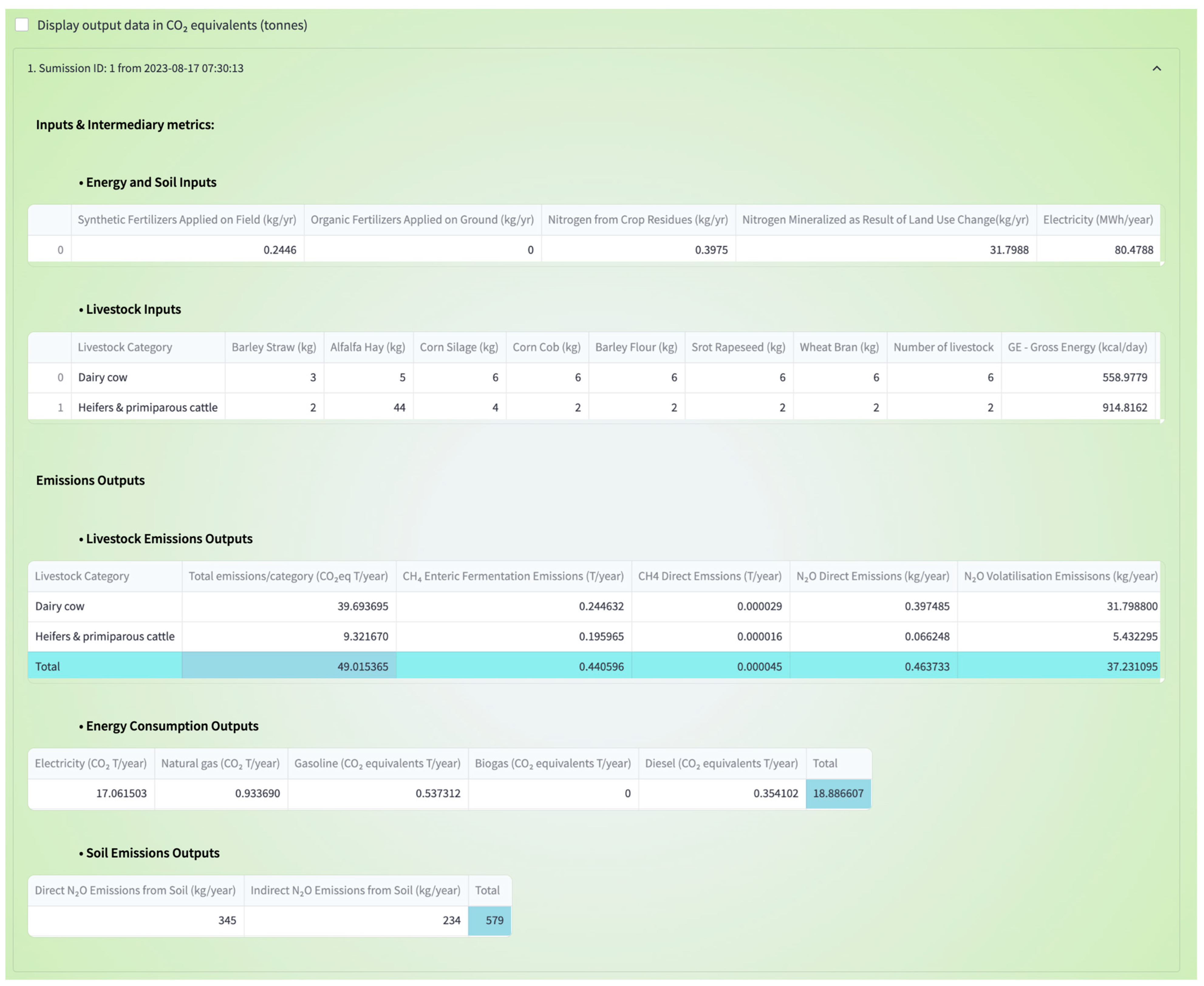Click submission header text dated 2023-08-17
Image resolution: width=1204 pixels, height=986 pixels.
[x=135, y=69]
